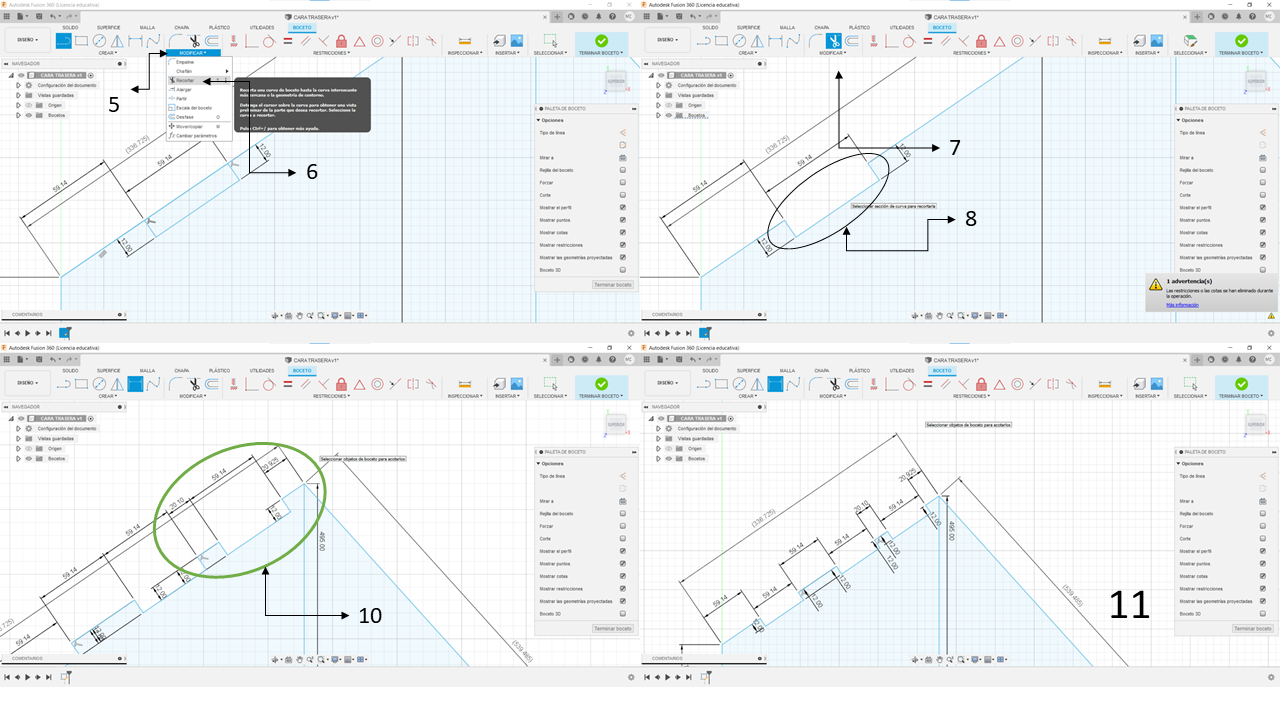This screenshot has width=1280, height=720.
Task: Open the Más información warning link
Action: coord(1181,304)
